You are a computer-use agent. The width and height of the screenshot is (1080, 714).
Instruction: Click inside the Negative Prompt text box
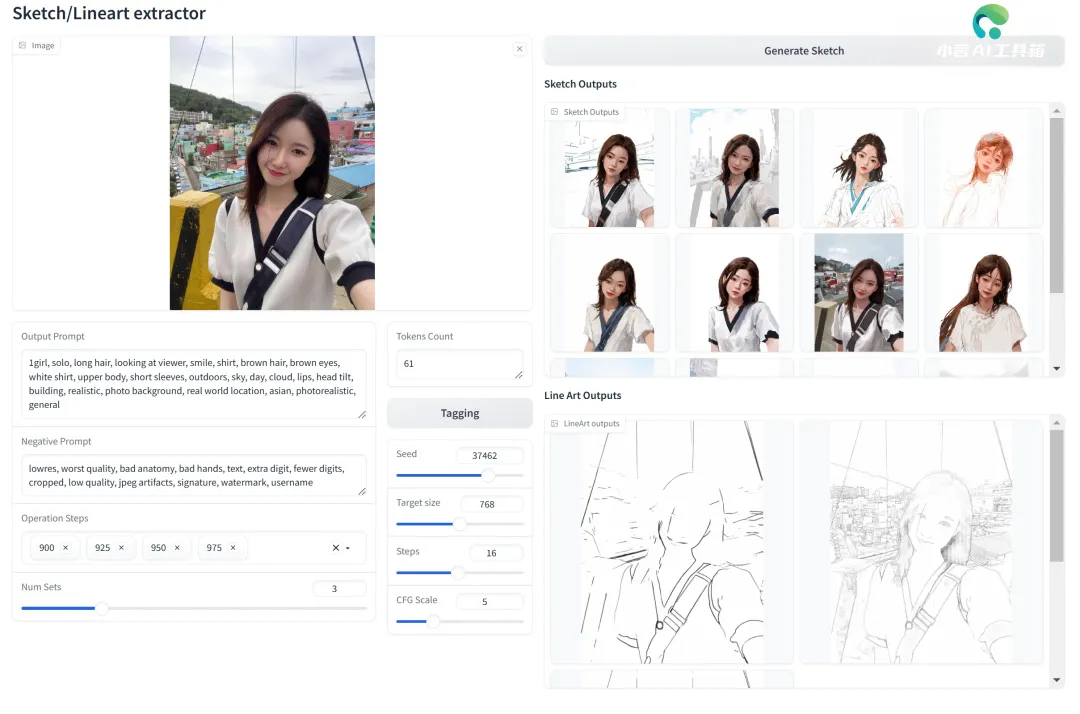(x=194, y=475)
